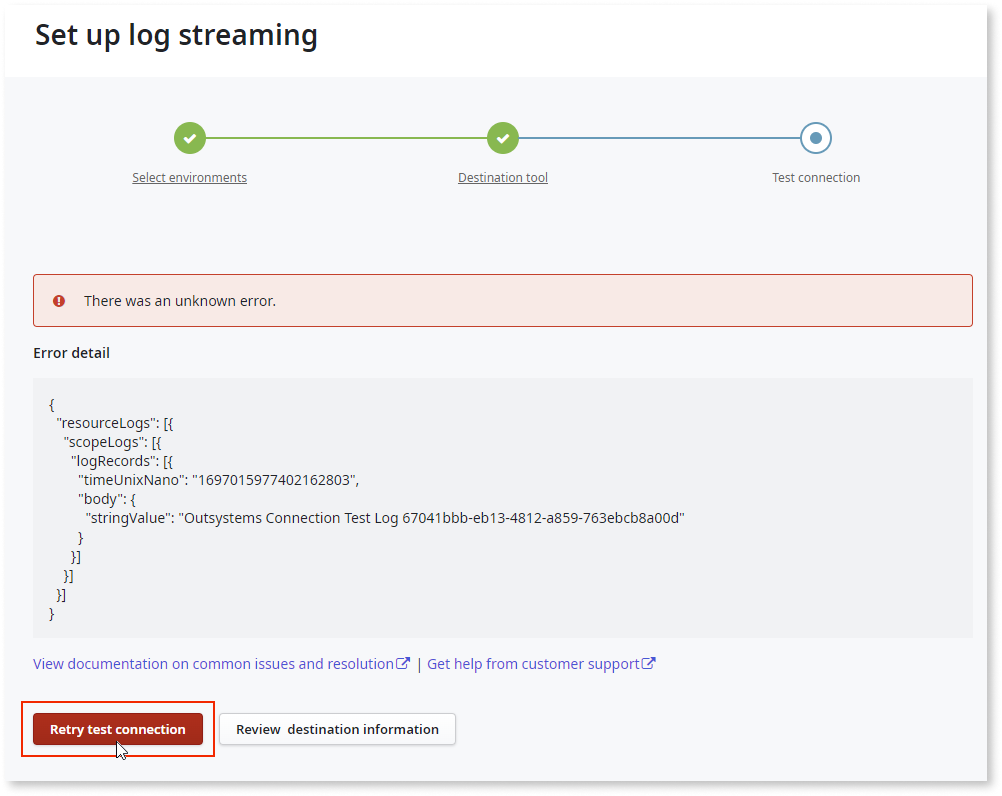Click Review destination information

pyautogui.click(x=337, y=729)
